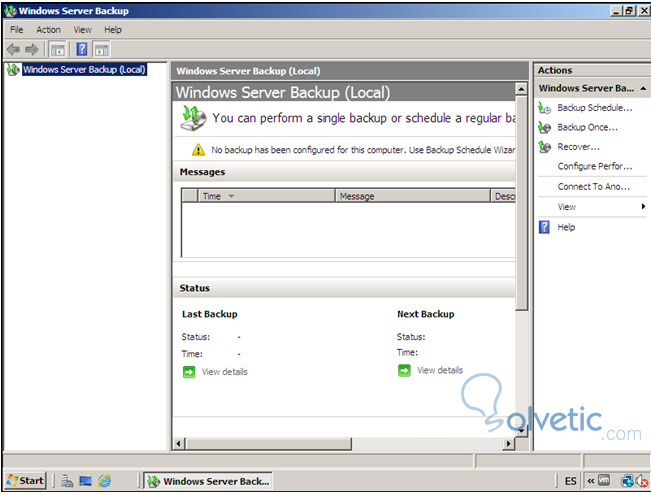The image size is (651, 495).
Task: Click the Forward arrow toolbar icon
Action: click(x=32, y=50)
